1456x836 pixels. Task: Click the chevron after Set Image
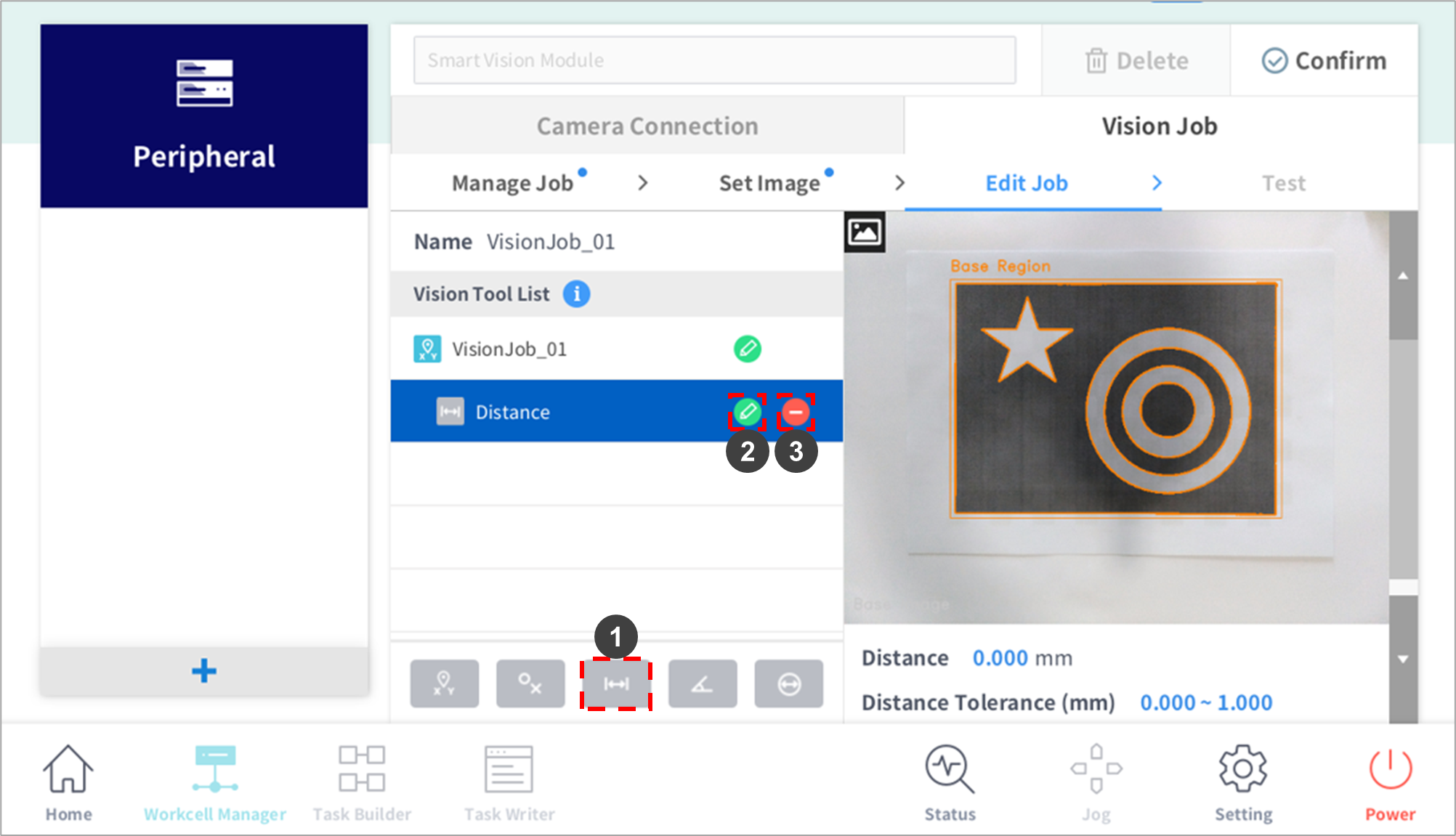[899, 183]
